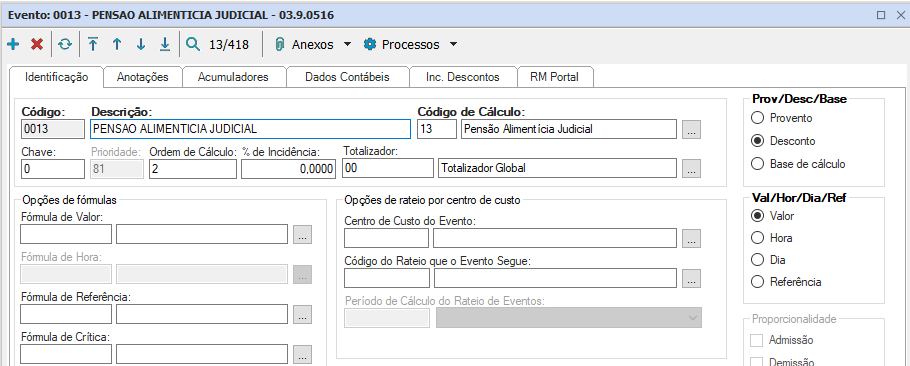Open the Dados Contábeis tab

(x=347, y=77)
